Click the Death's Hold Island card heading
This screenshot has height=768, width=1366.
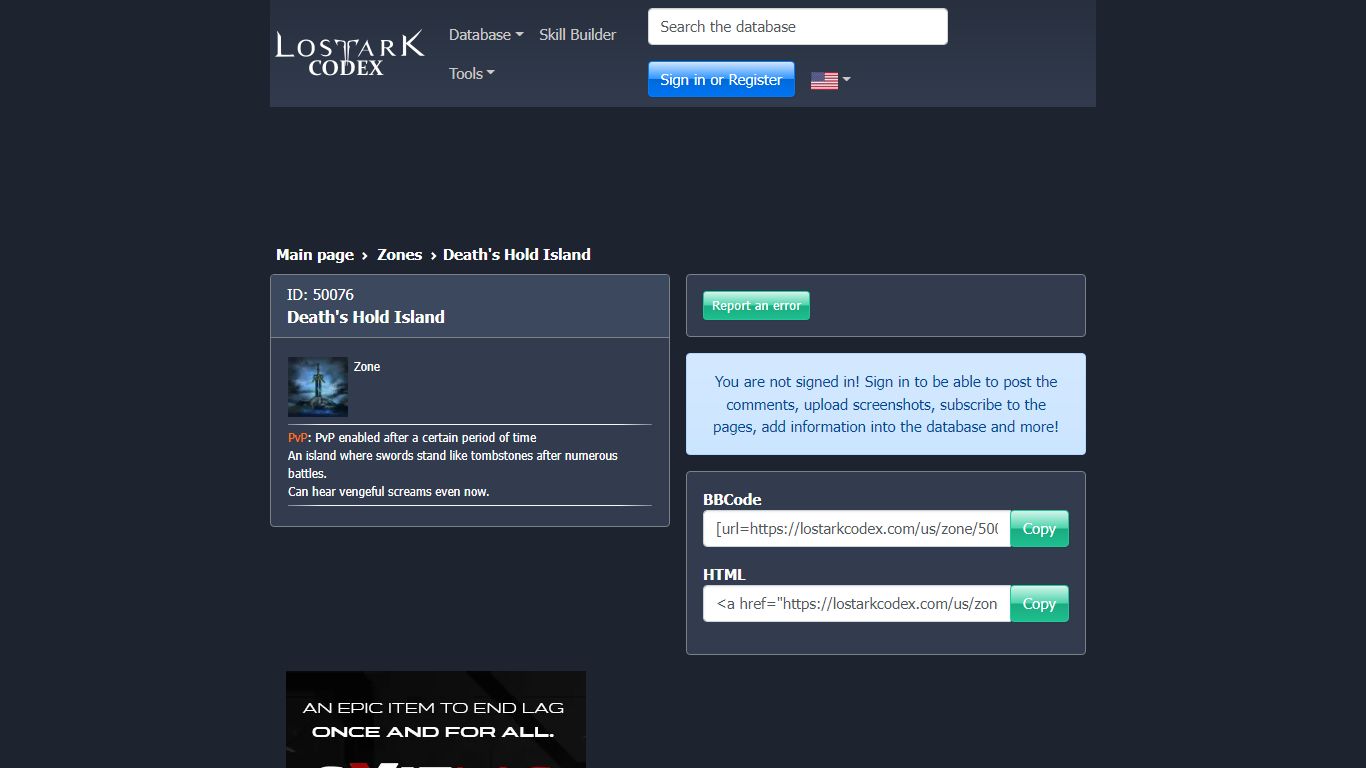pos(366,317)
